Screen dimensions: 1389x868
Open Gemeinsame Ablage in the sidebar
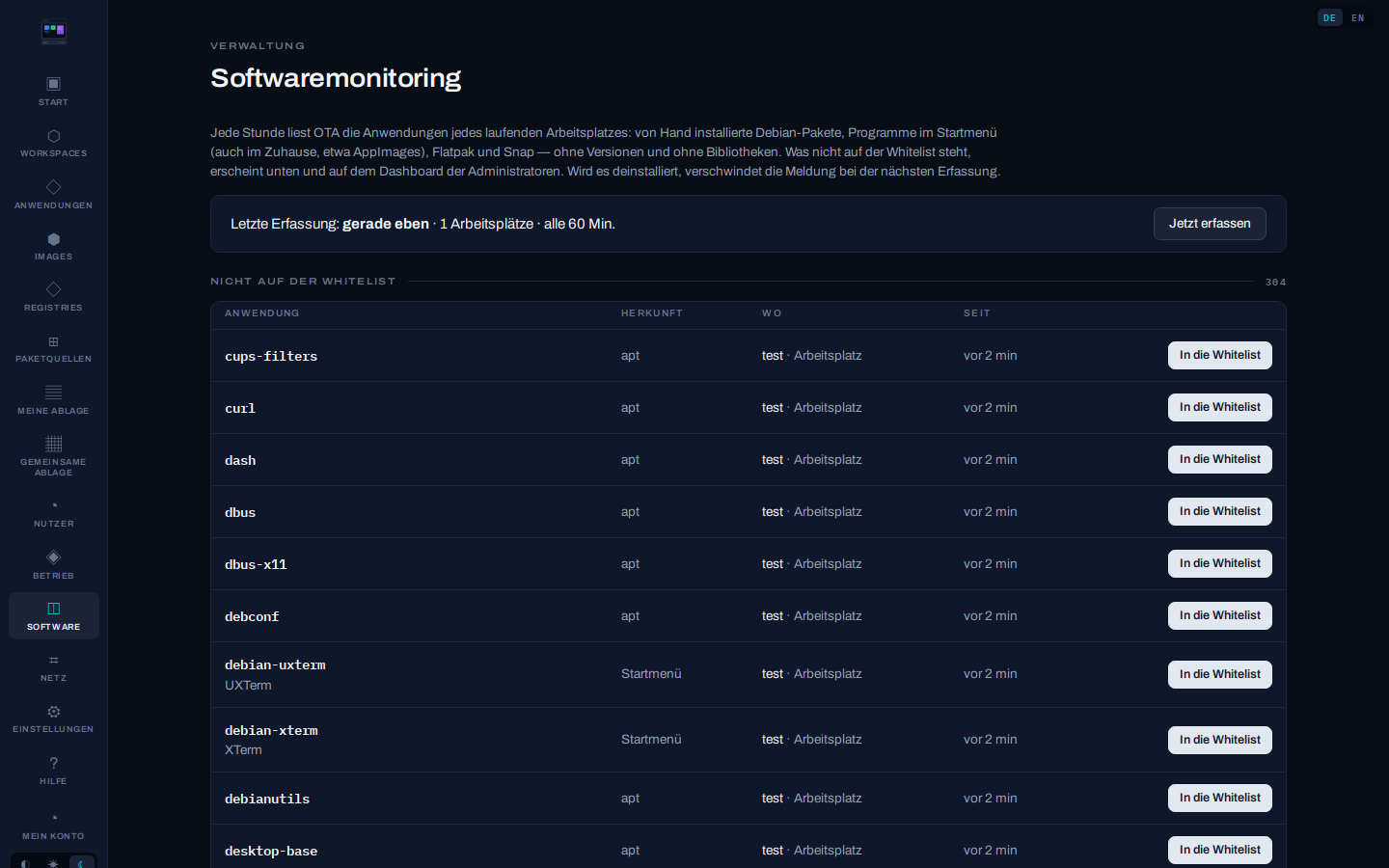(54, 456)
